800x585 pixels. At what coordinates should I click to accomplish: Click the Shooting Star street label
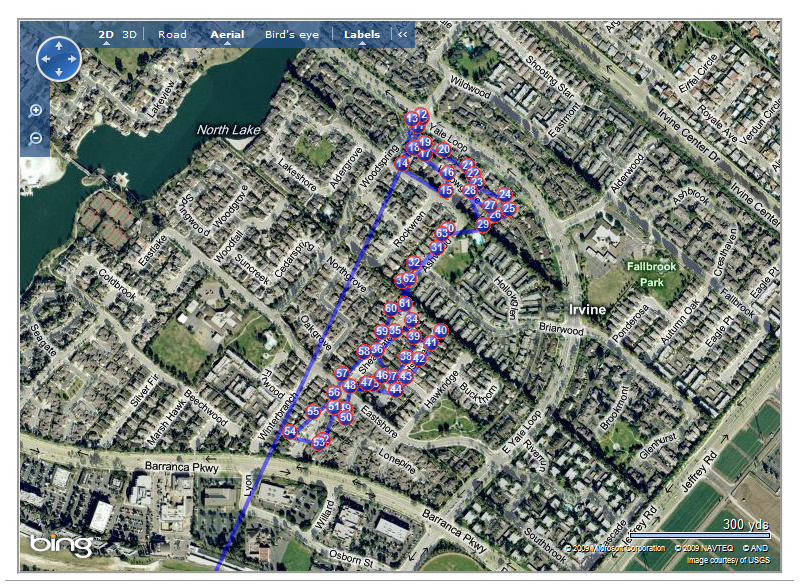[550, 77]
